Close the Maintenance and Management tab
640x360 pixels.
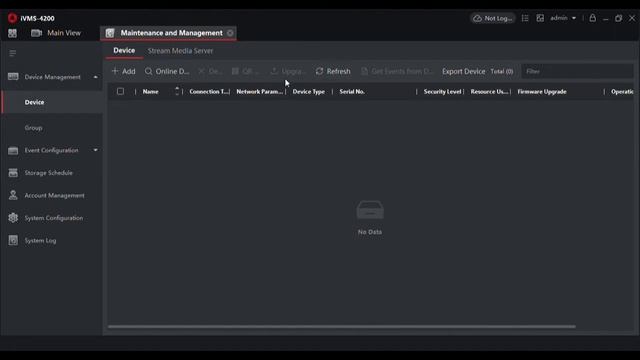click(230, 33)
